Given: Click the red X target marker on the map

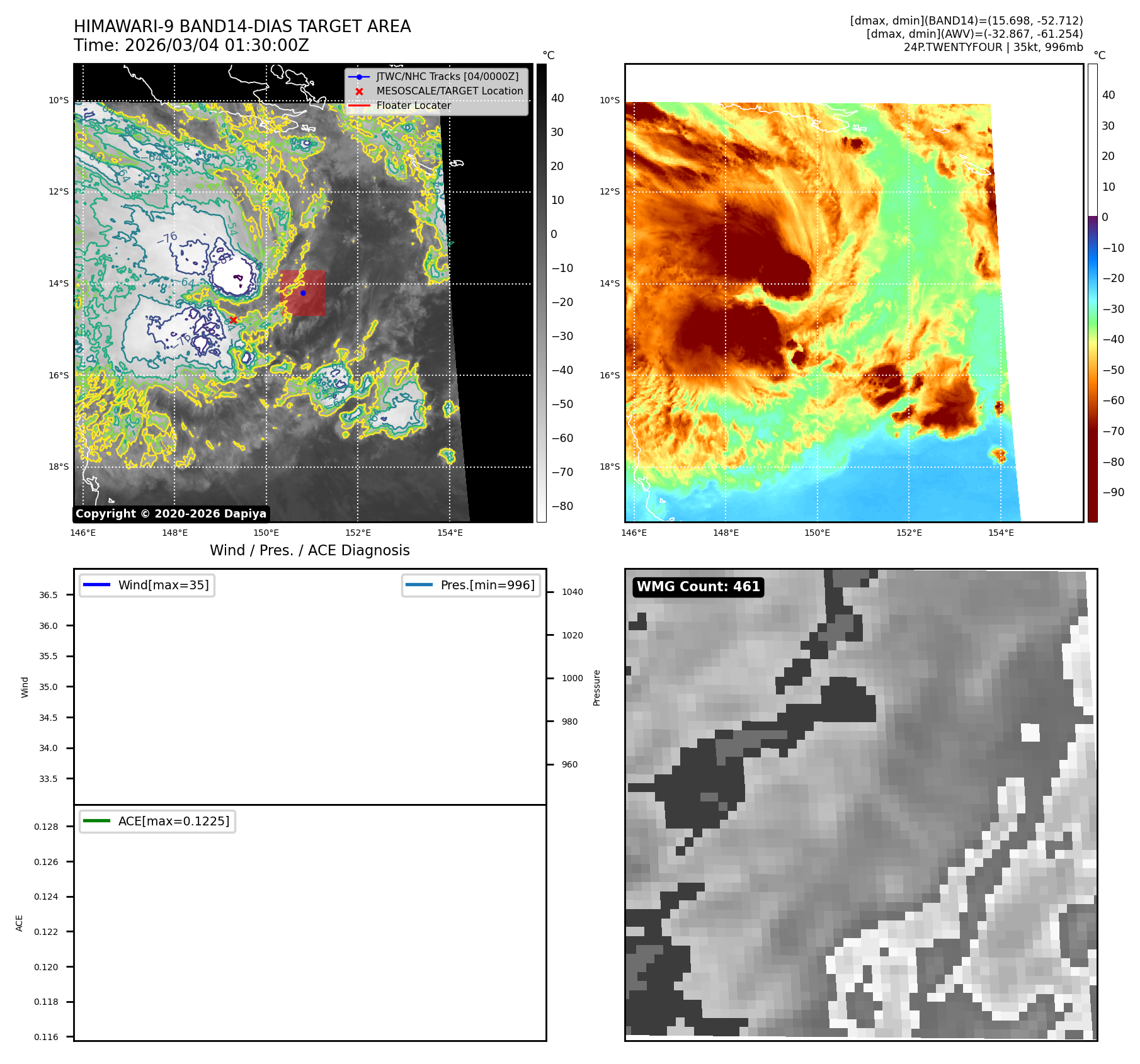Looking at the screenshot, I should tap(233, 320).
